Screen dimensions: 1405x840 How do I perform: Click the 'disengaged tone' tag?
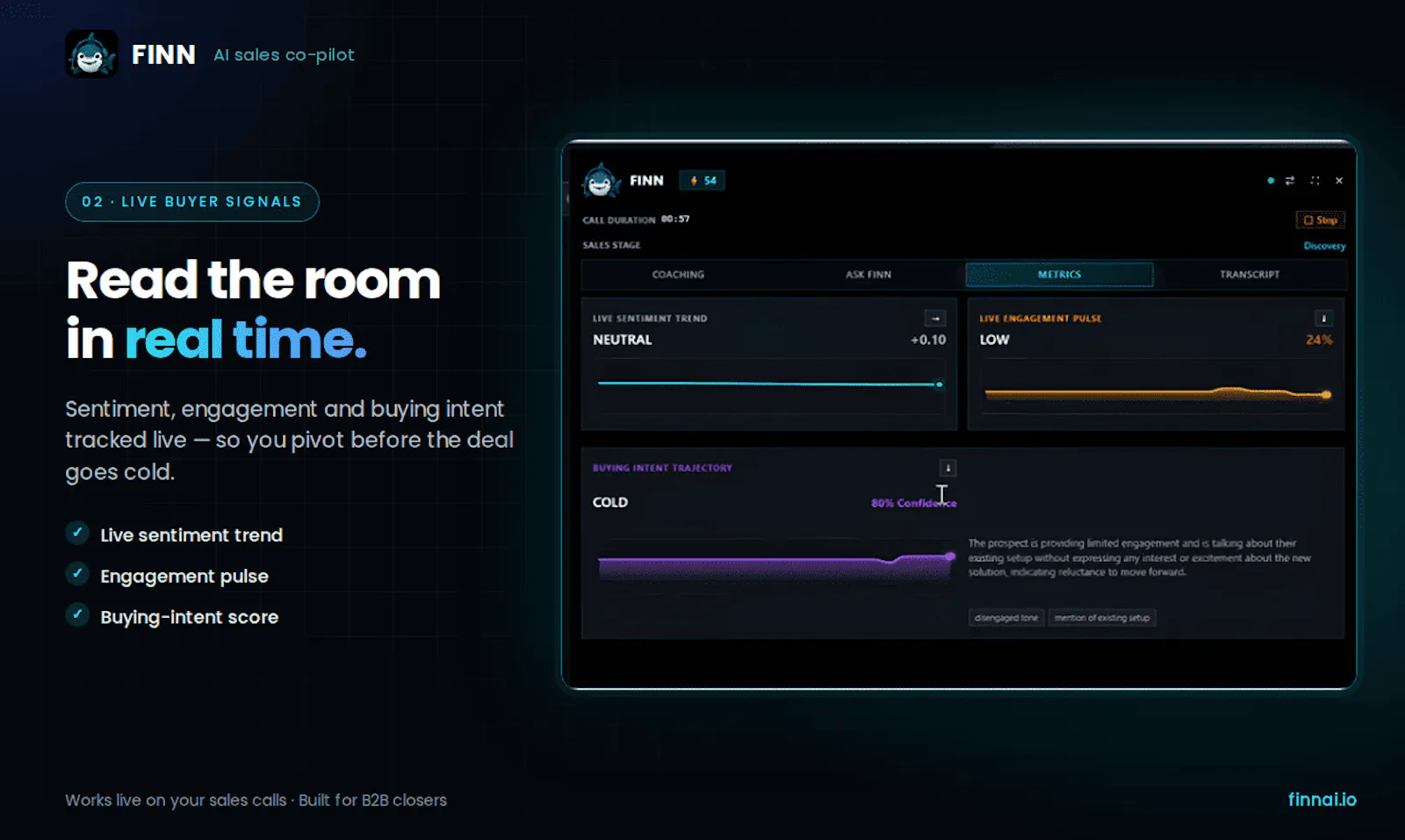[x=1006, y=618]
